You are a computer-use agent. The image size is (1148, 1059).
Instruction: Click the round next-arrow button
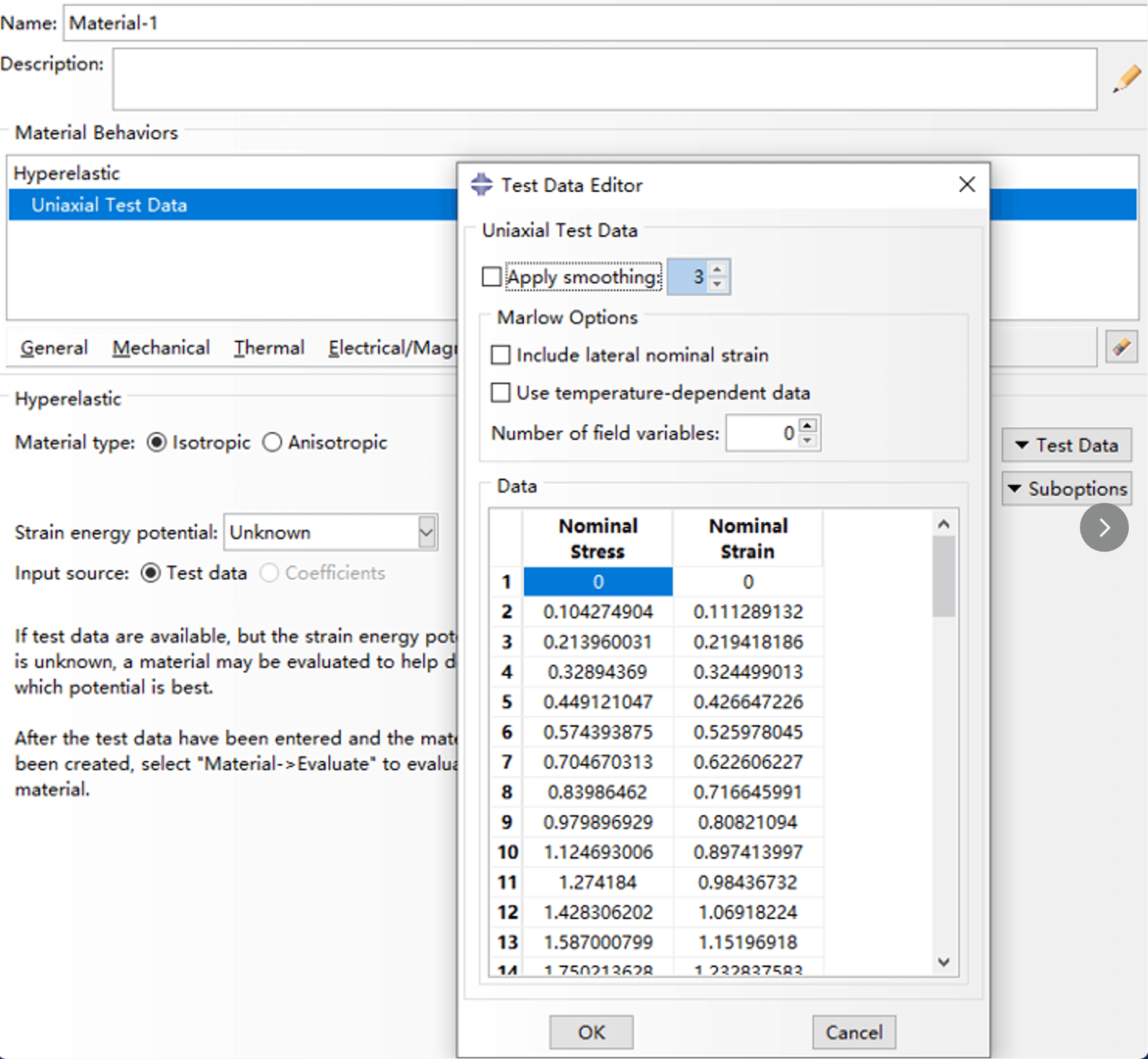click(1103, 528)
